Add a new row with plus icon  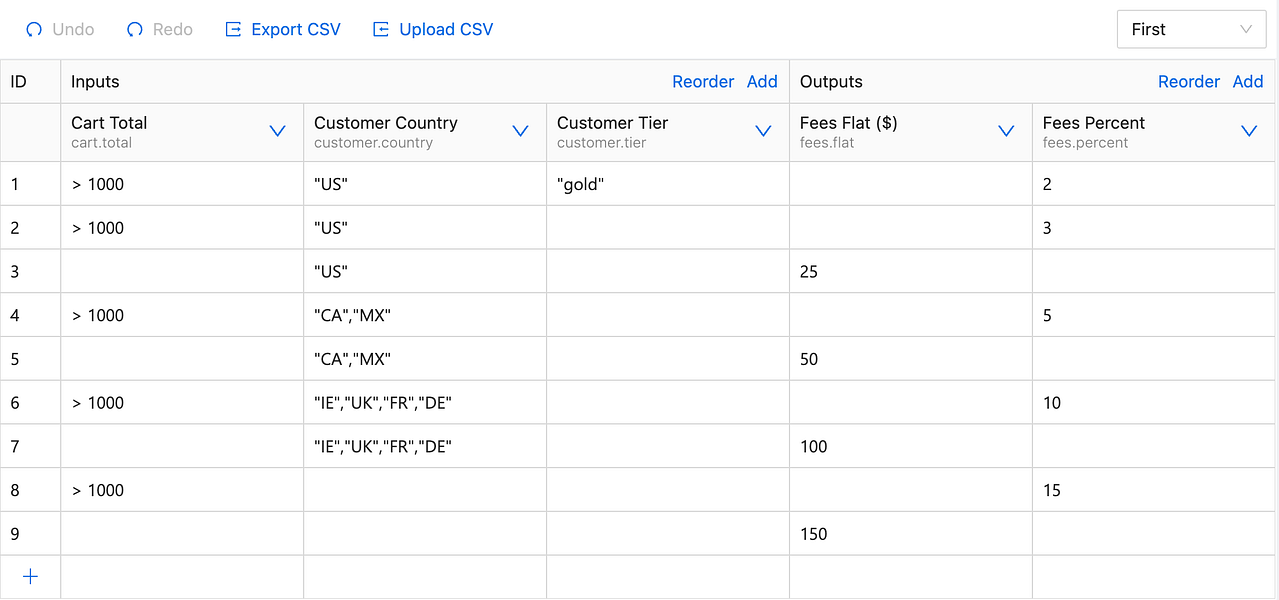(30, 577)
